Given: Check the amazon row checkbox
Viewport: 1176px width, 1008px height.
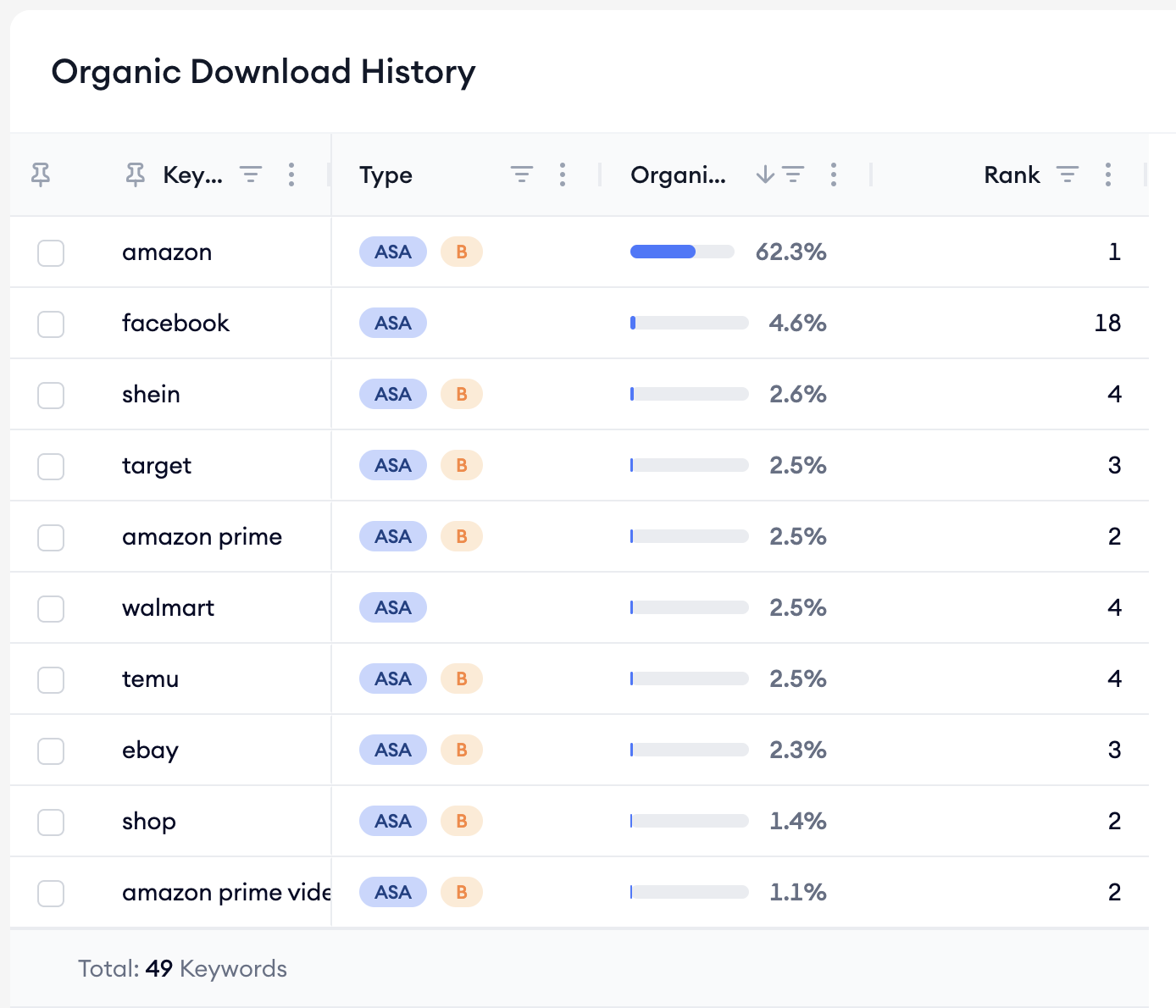Looking at the screenshot, I should (51, 252).
